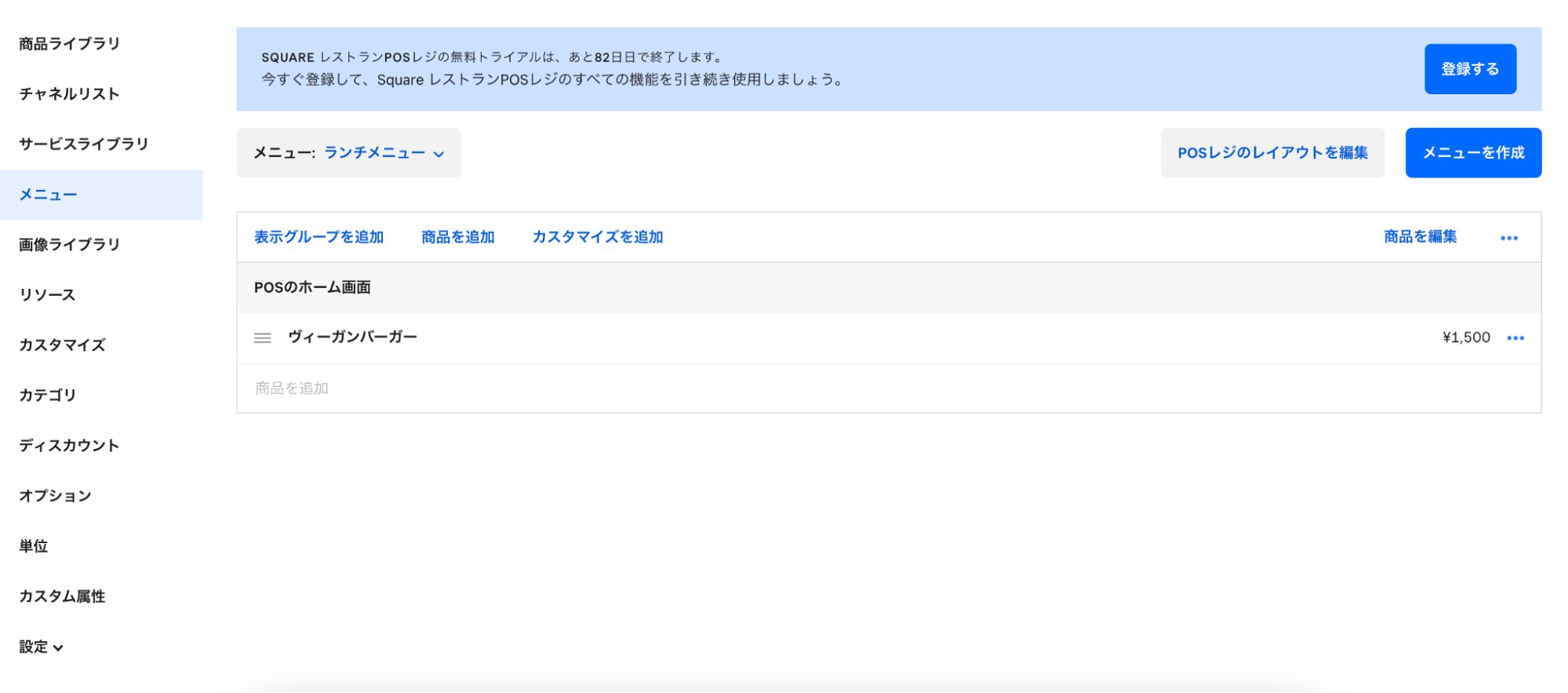
Task: Go to リソース in the sidebar
Action: (x=47, y=295)
